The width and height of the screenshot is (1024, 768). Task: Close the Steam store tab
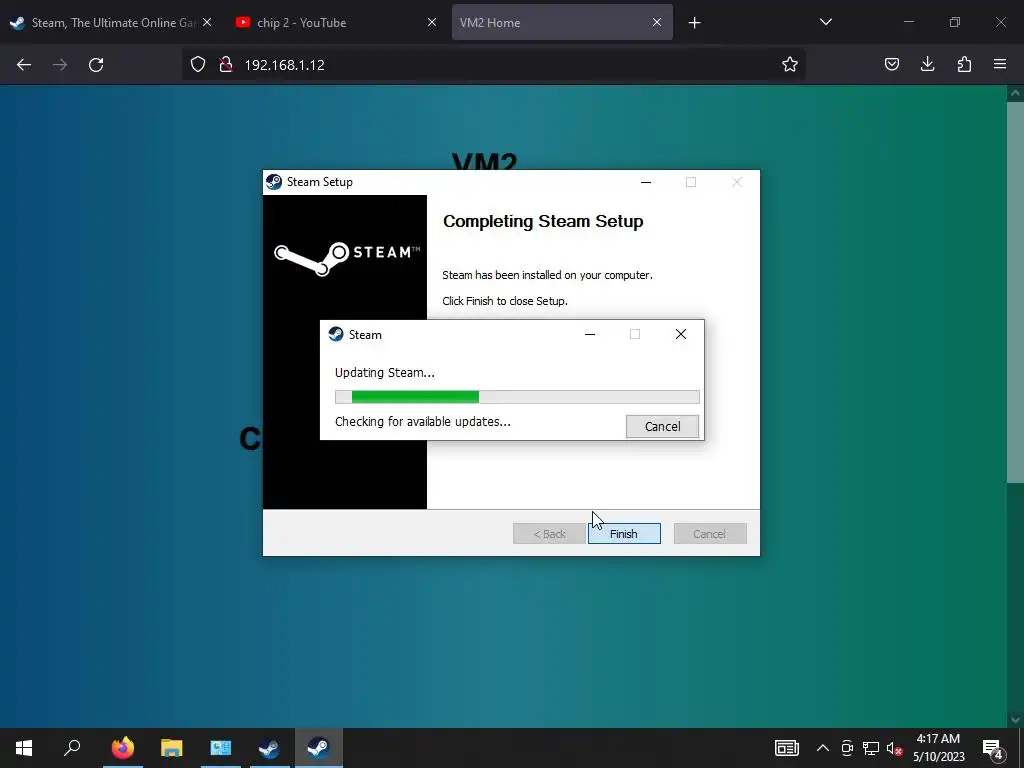[x=207, y=22]
